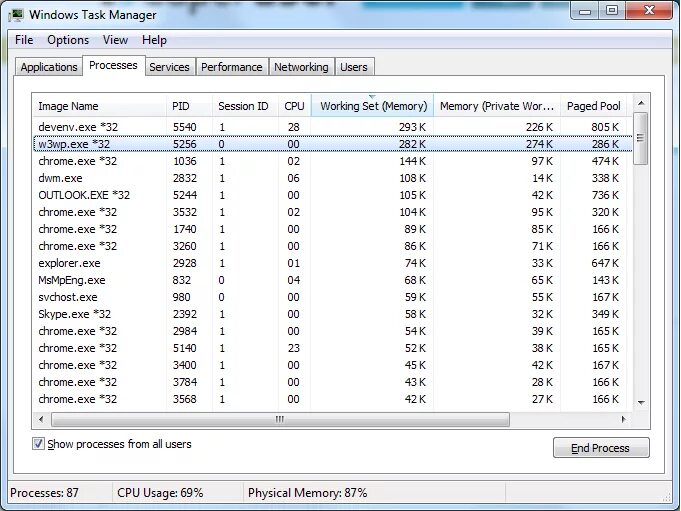Sort by Paged Pool column header
This screenshot has height=511, width=681.
593,106
